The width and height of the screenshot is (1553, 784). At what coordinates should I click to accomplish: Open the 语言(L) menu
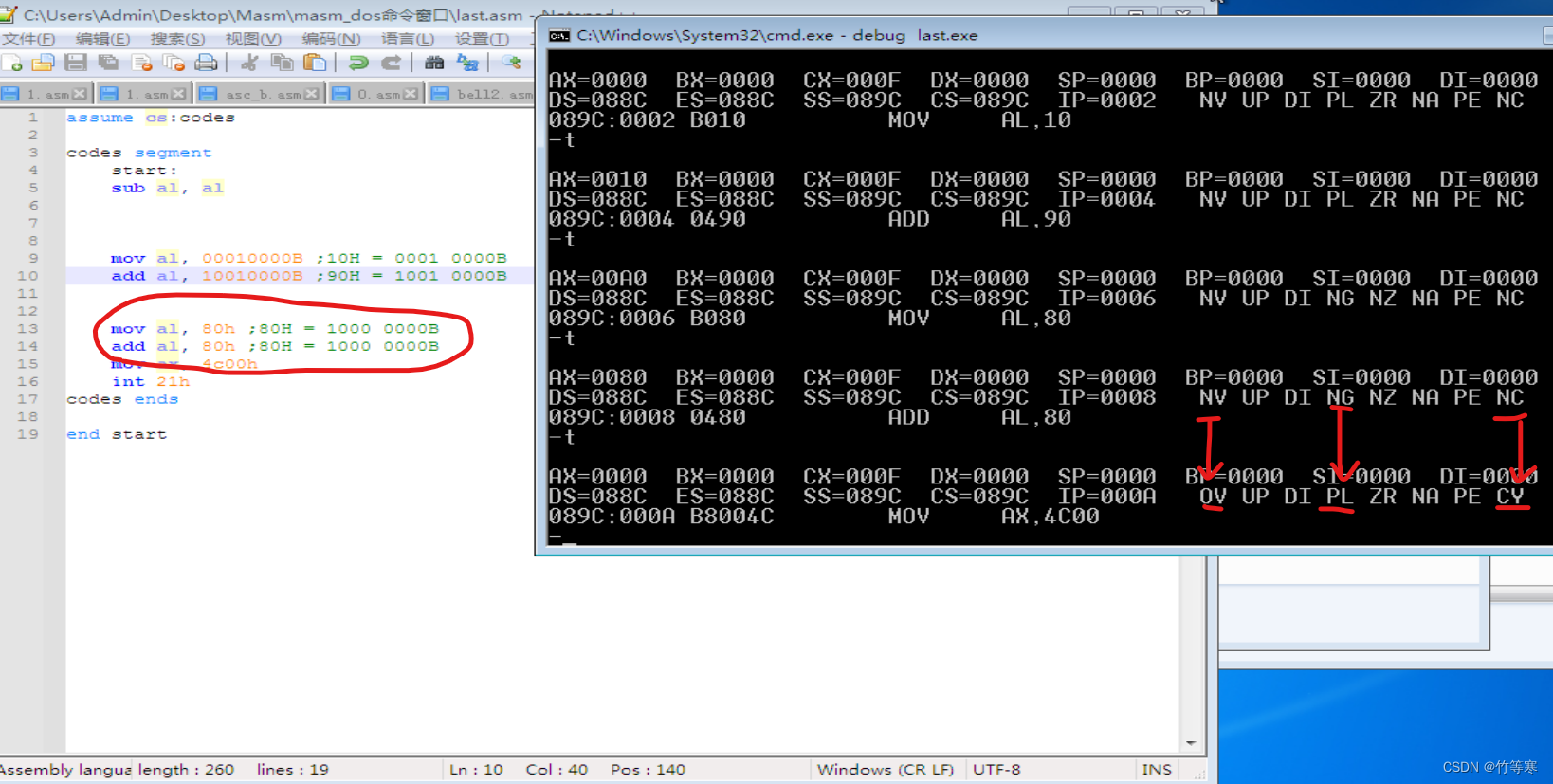click(408, 39)
